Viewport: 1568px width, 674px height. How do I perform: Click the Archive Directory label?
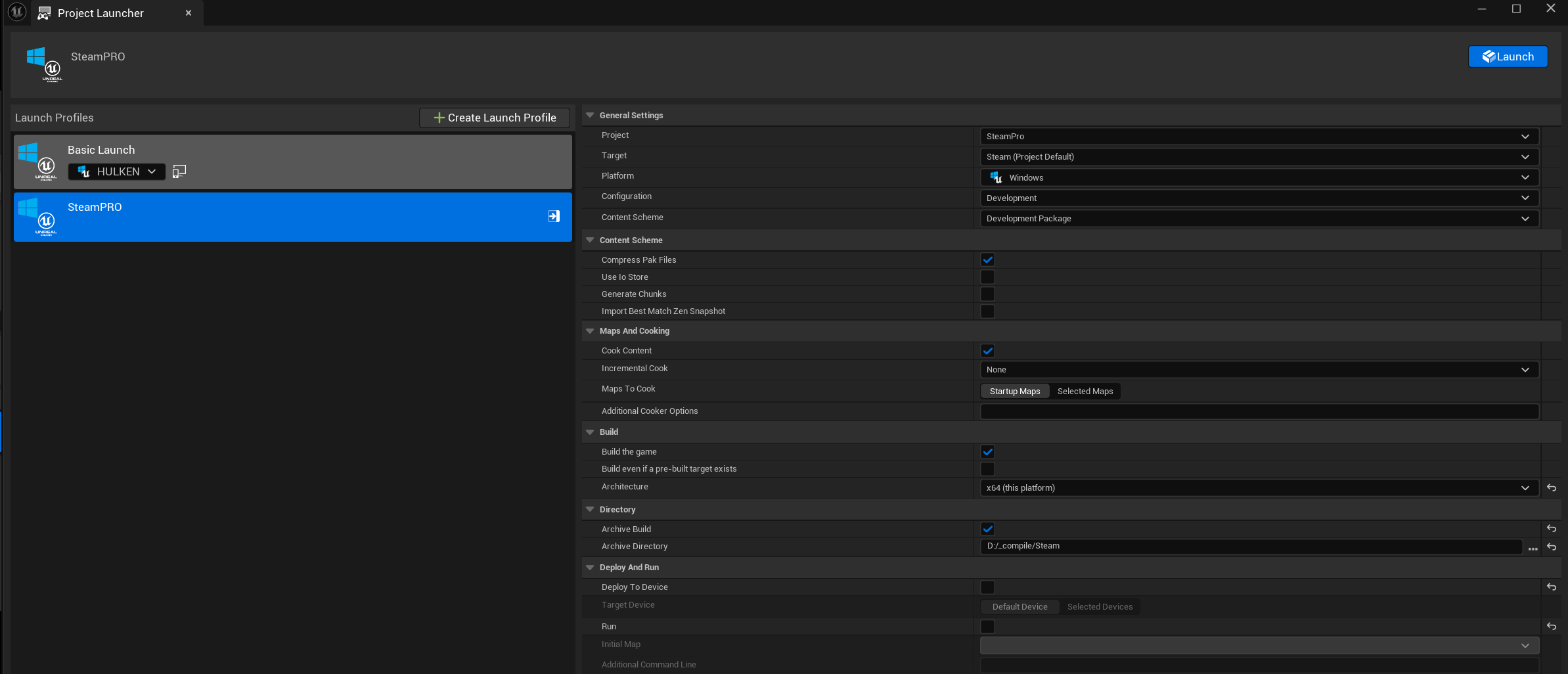pyautogui.click(x=635, y=547)
